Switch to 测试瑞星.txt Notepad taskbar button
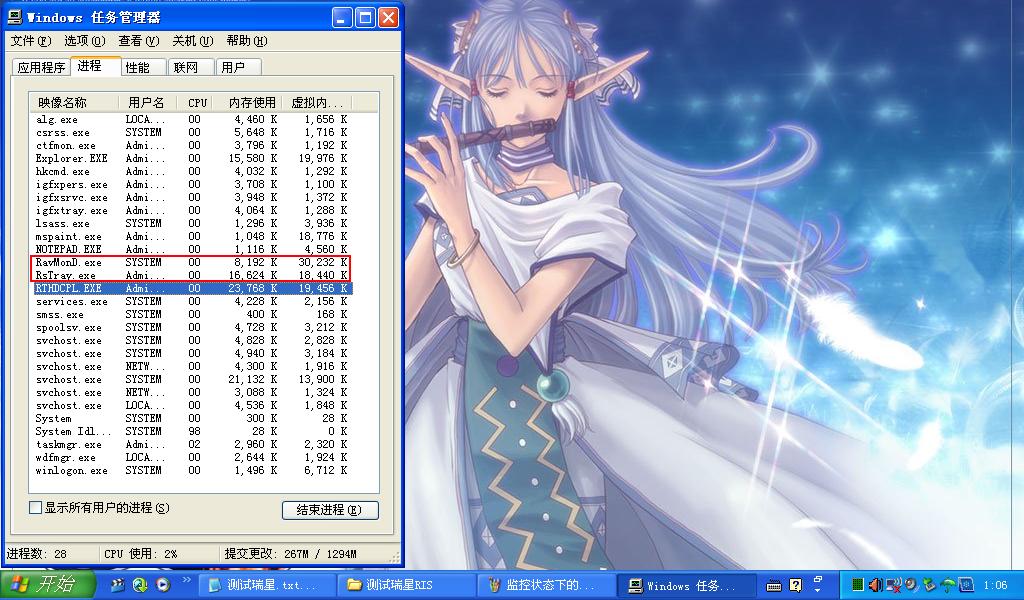The height and width of the screenshot is (600, 1024). [x=266, y=586]
